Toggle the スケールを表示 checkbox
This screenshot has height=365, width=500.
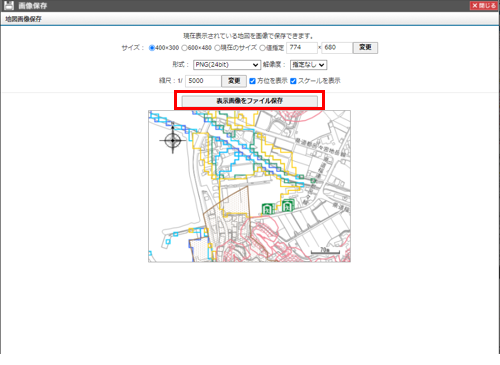[x=293, y=81]
